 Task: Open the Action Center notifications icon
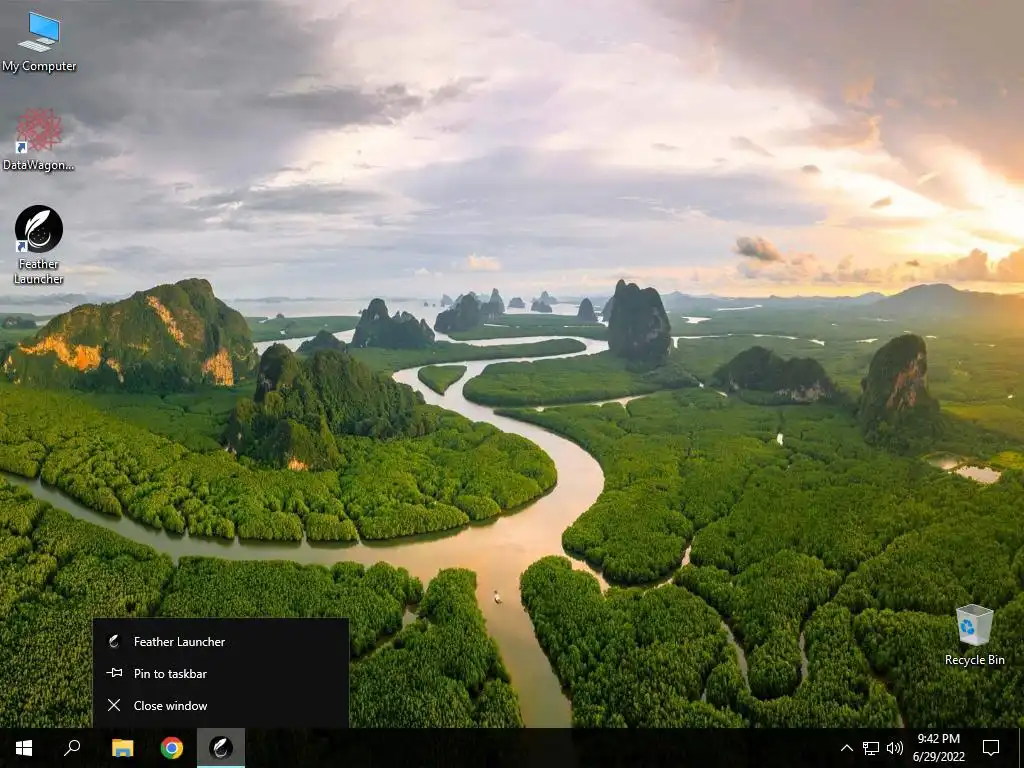pyautogui.click(x=991, y=748)
